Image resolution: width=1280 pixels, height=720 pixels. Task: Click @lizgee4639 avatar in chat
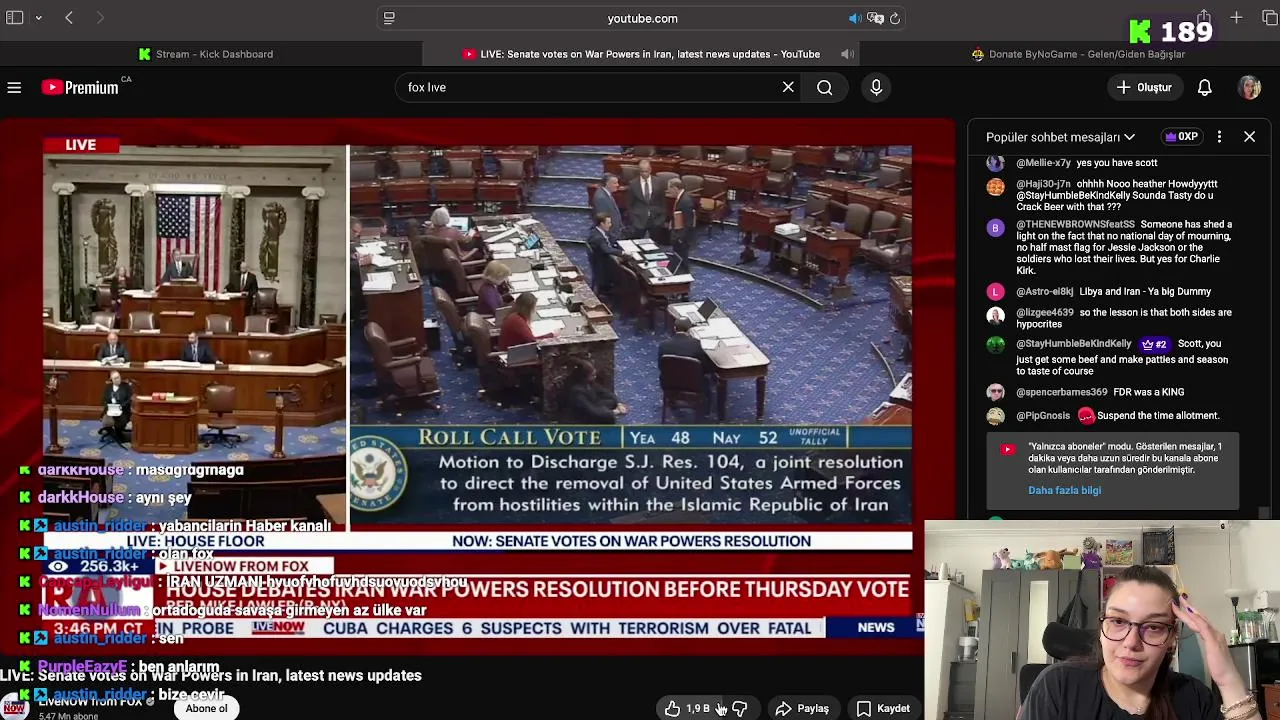[x=995, y=314]
